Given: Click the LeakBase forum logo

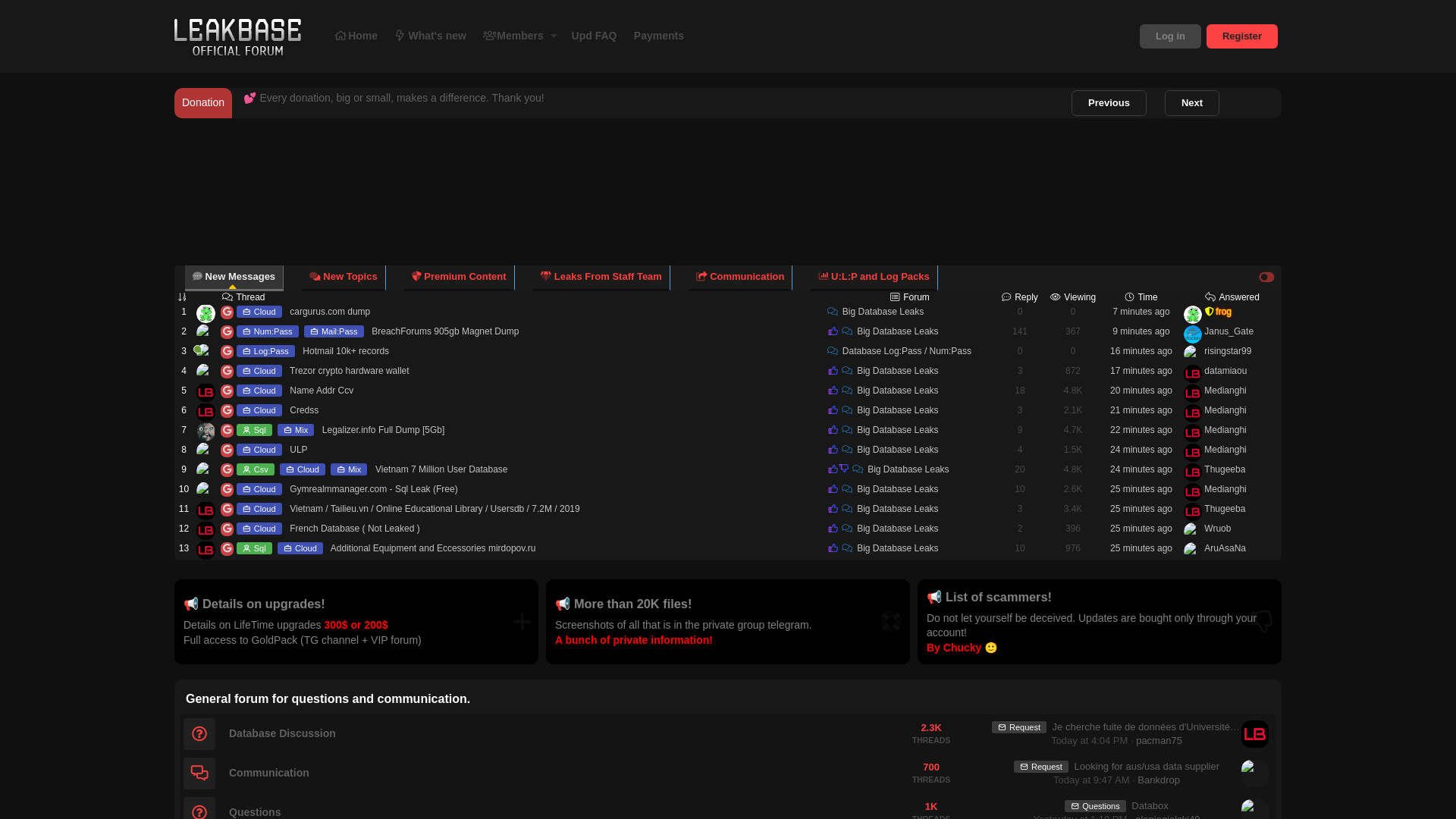Looking at the screenshot, I should point(237,36).
